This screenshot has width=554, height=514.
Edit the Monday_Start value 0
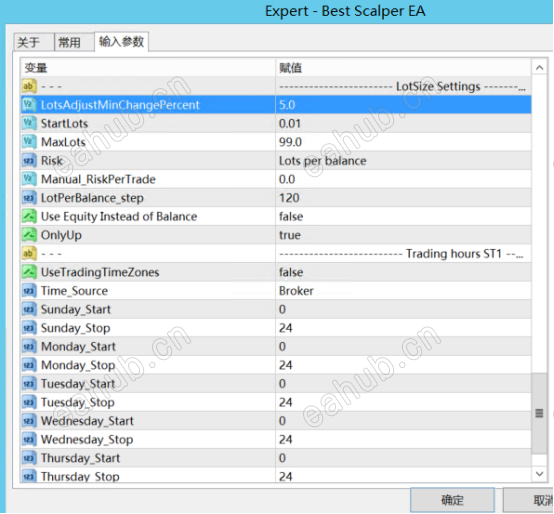pyautogui.click(x=403, y=346)
